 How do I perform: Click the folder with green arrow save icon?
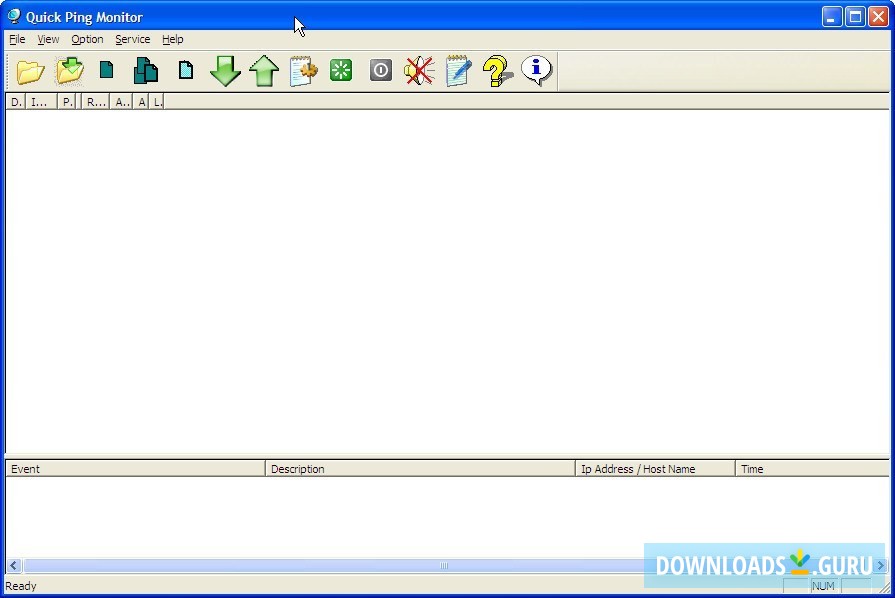coord(70,71)
